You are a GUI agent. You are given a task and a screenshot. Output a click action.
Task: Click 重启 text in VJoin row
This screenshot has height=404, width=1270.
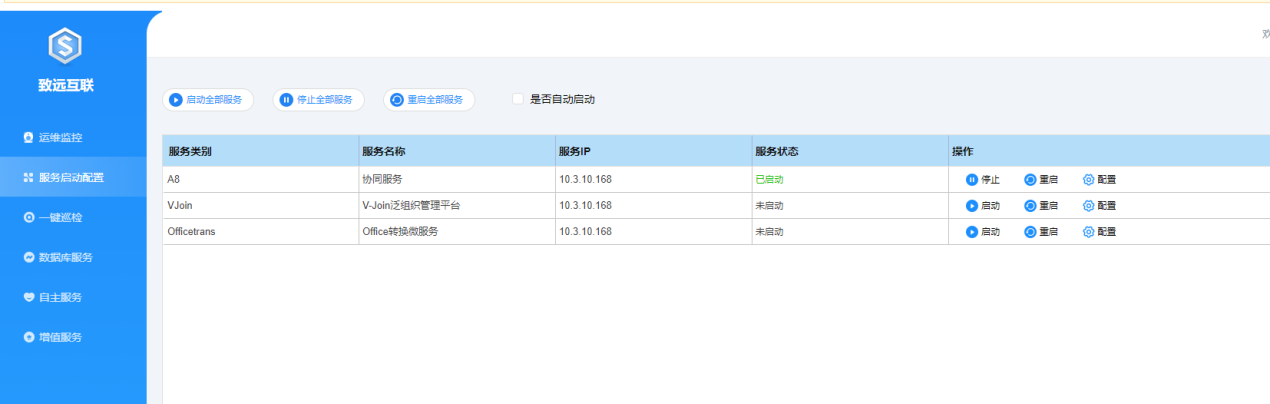[1049, 206]
